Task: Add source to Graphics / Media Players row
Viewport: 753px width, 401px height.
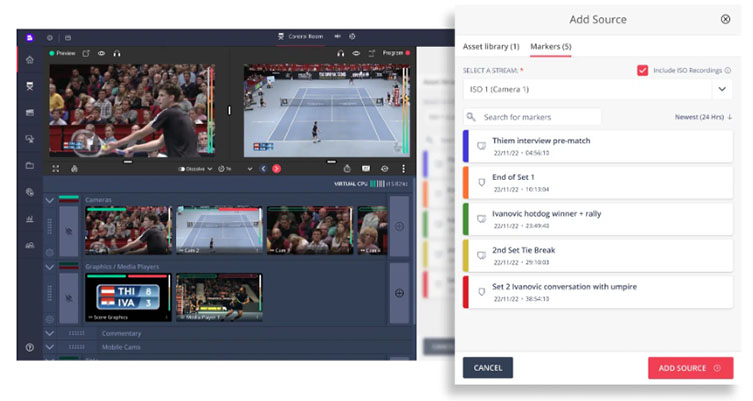Action: [x=399, y=293]
